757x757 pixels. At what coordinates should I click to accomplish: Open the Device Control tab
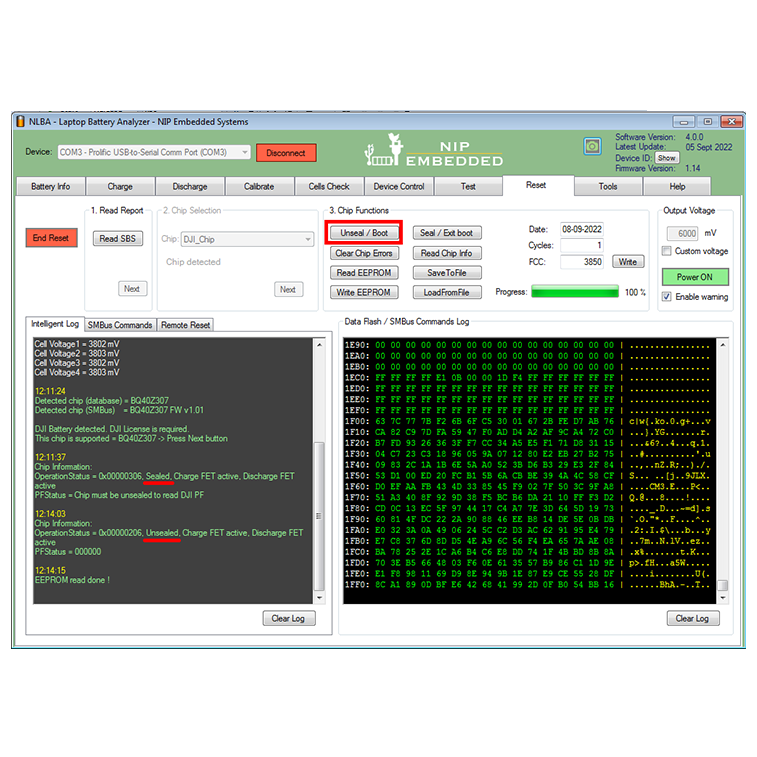pos(399,186)
